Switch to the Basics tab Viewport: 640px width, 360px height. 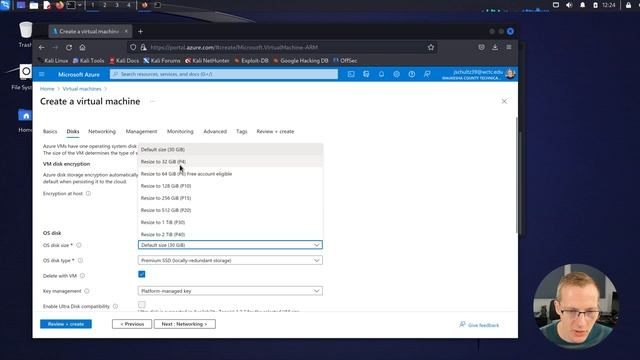(50, 131)
